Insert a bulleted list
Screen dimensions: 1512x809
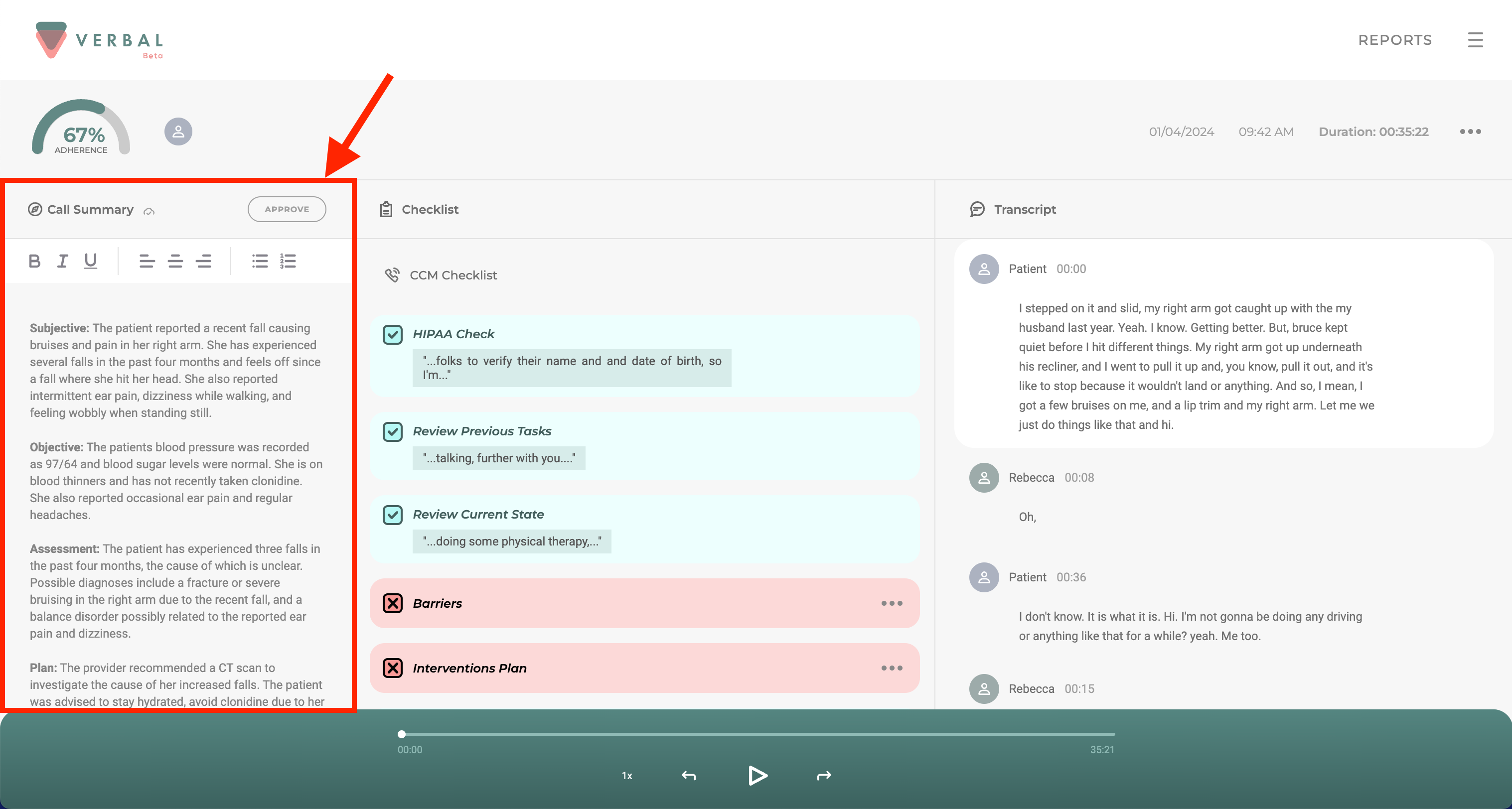pos(260,261)
